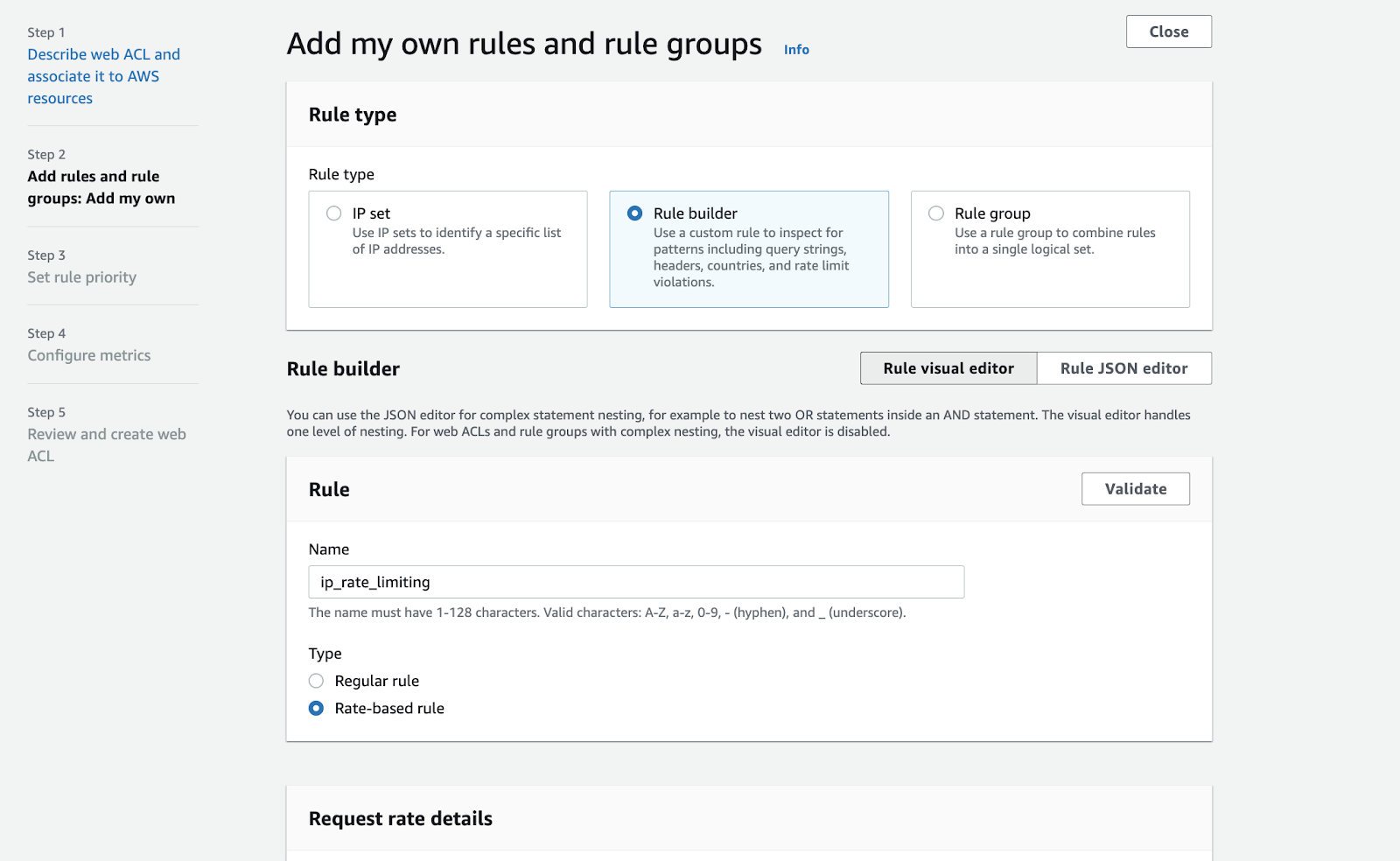This screenshot has width=1400, height=861.
Task: Click the Close button
Action: (x=1168, y=31)
